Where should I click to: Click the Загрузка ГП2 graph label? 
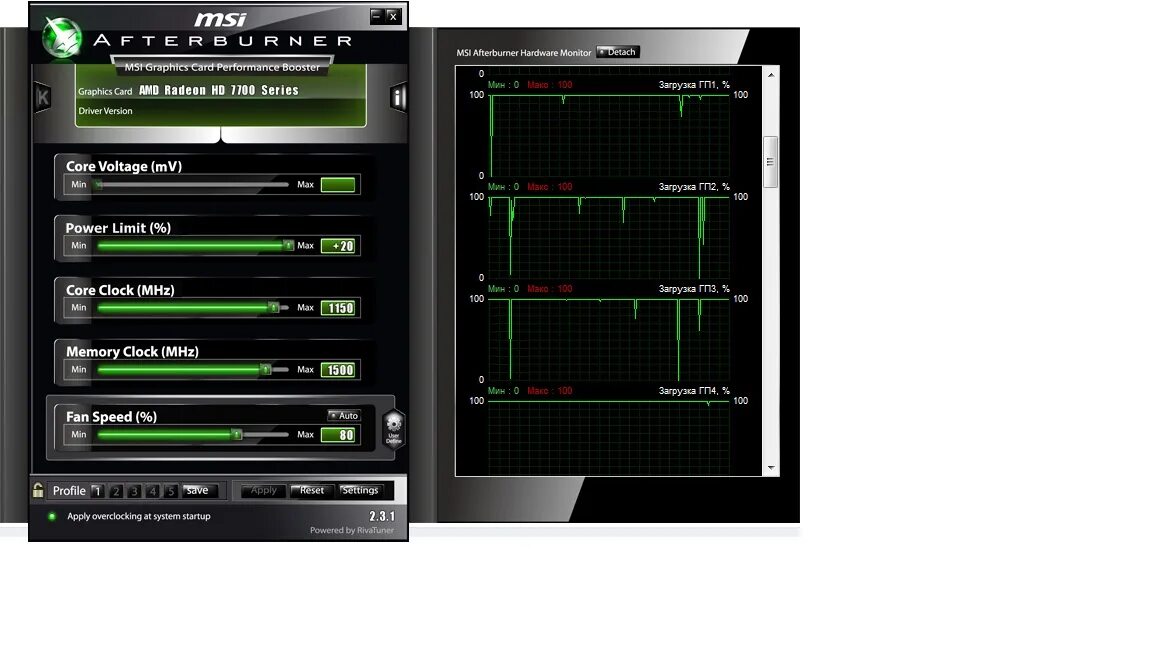[694, 187]
